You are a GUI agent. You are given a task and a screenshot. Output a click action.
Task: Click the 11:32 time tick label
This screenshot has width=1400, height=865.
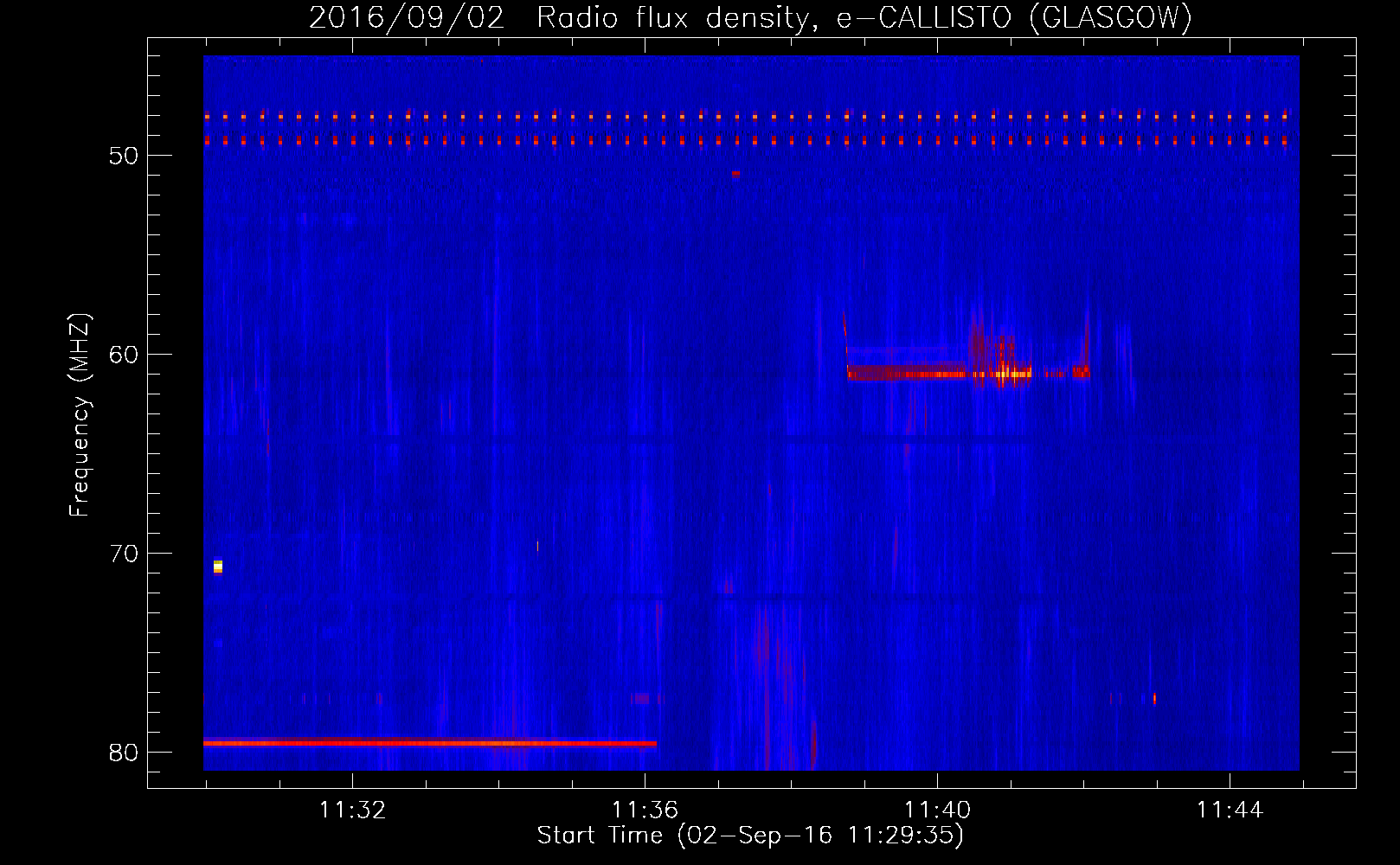point(352,810)
